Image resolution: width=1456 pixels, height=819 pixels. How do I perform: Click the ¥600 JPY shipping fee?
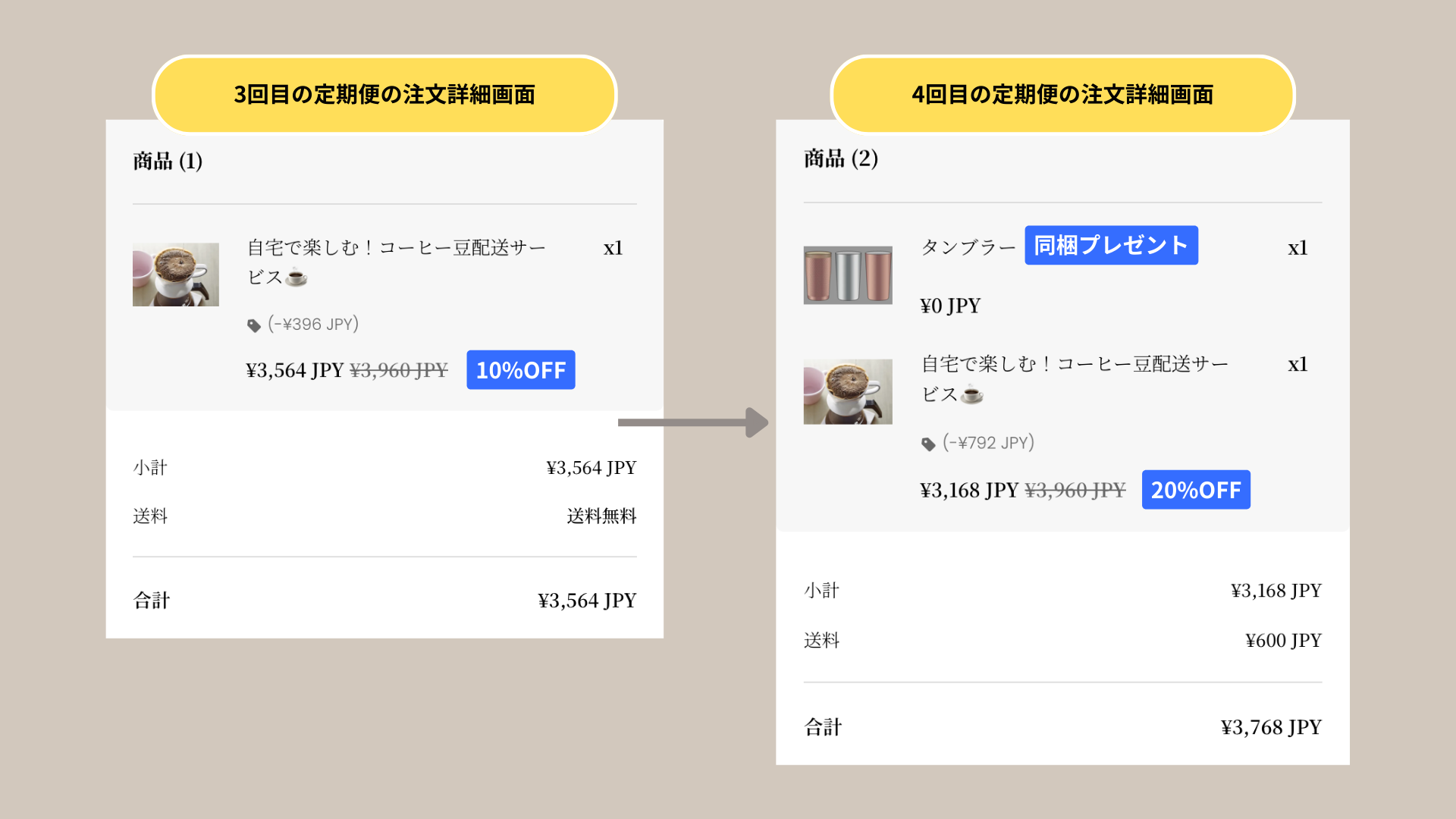(x=1283, y=641)
